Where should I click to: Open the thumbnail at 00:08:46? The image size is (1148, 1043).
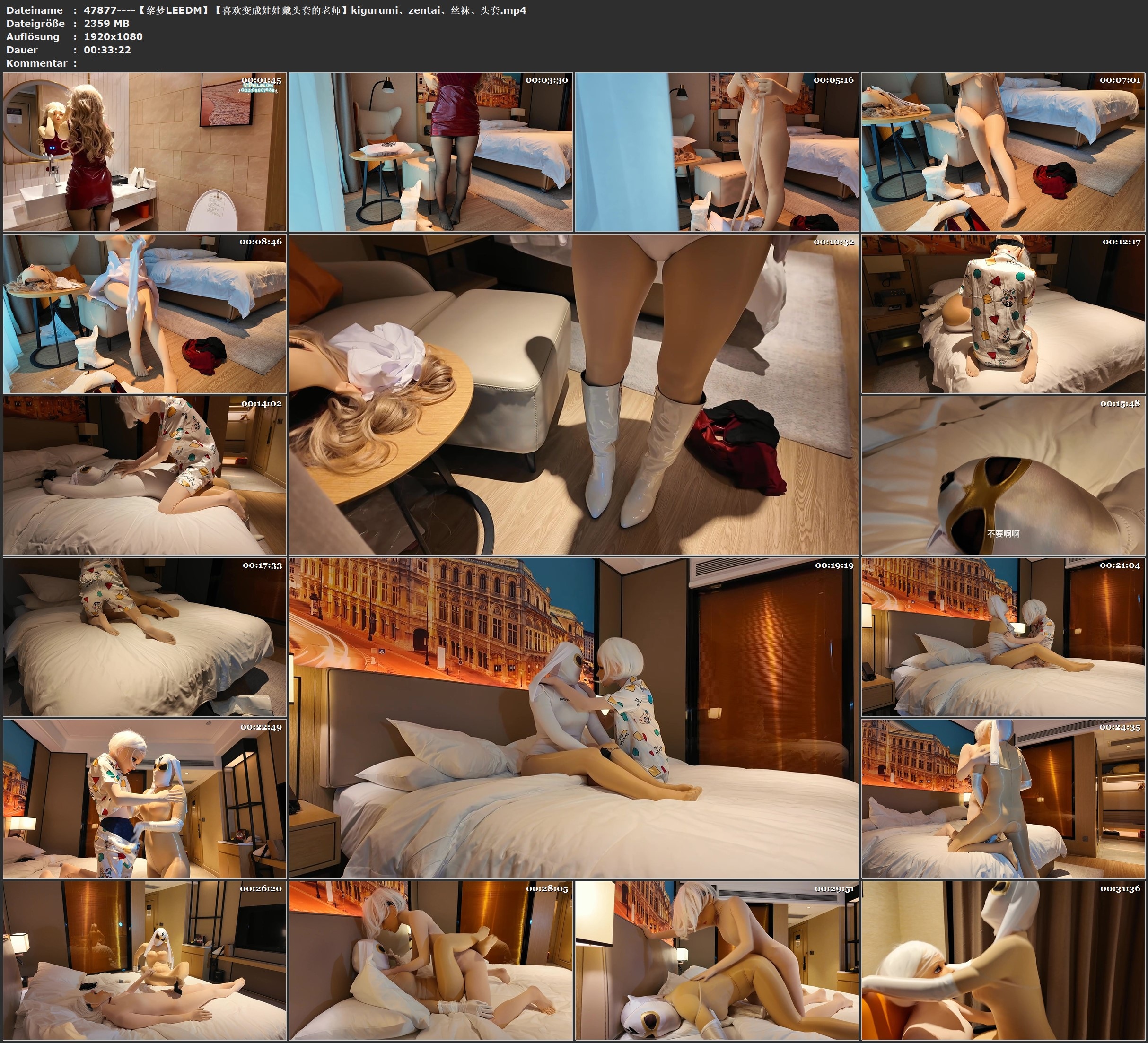click(x=145, y=313)
